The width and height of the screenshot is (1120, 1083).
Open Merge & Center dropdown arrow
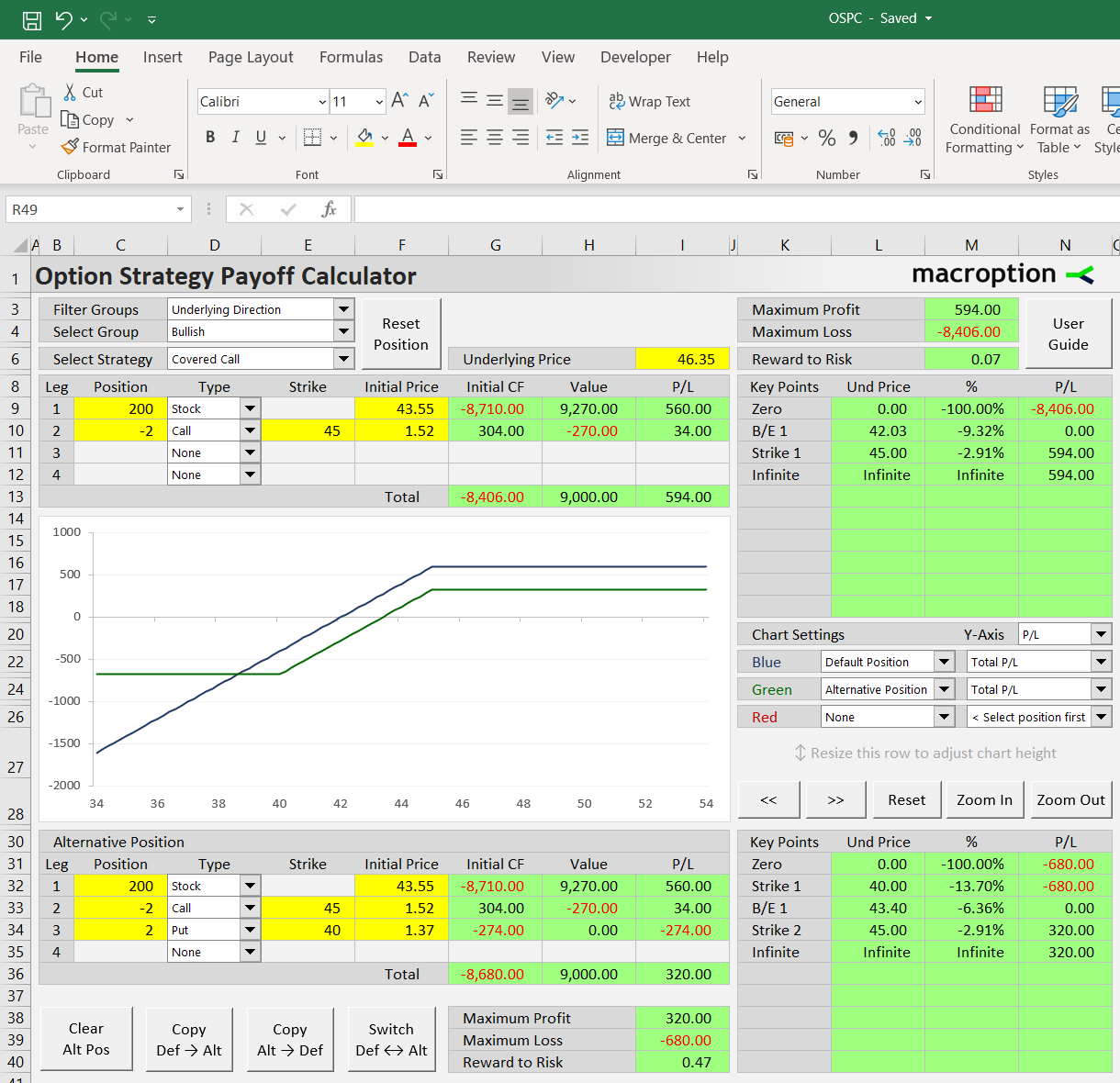(742, 138)
